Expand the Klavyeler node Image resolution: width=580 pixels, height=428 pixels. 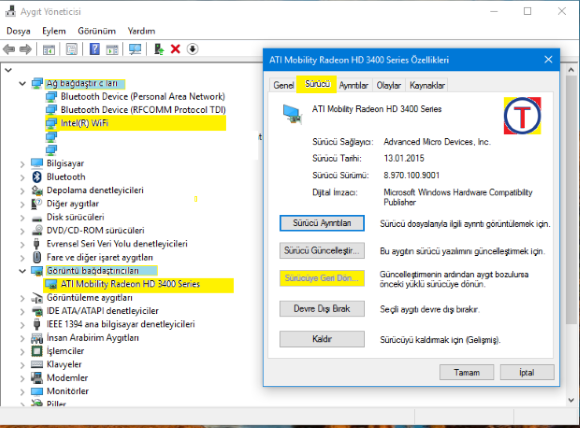(x=23, y=365)
